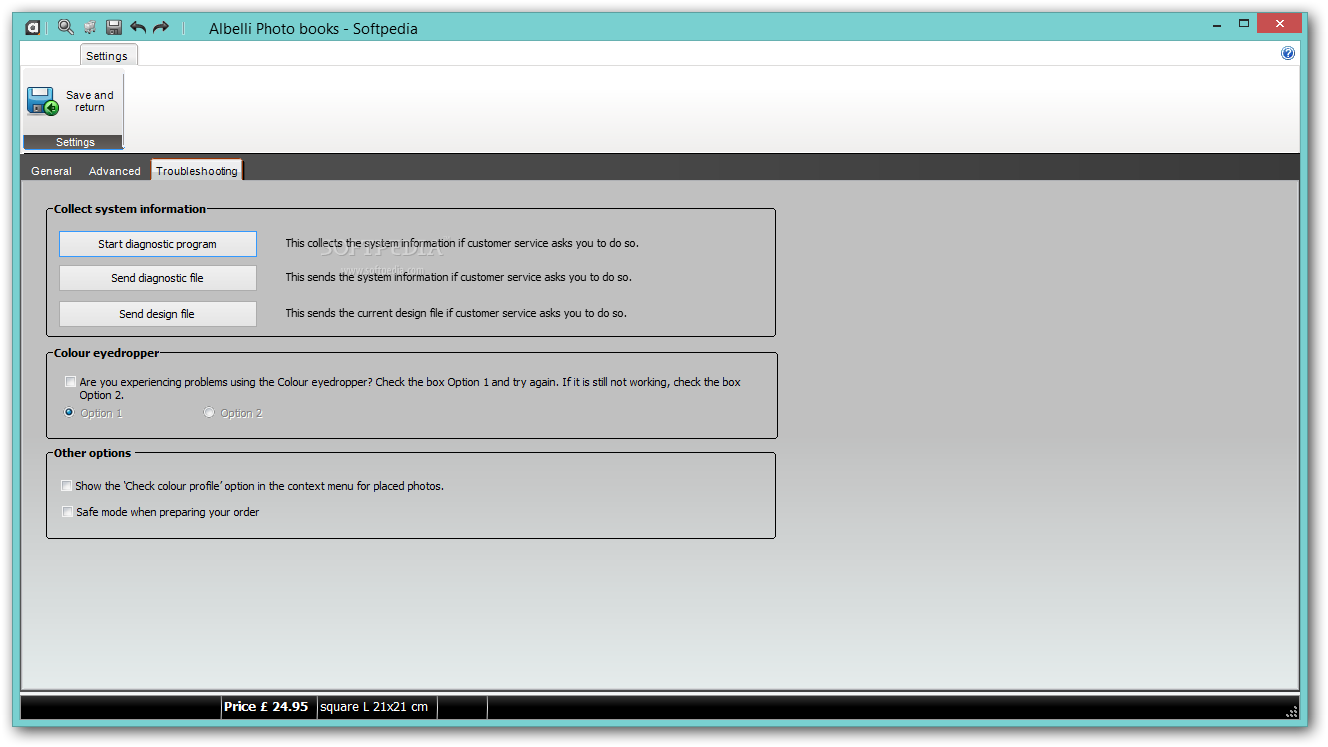1328x747 pixels.
Task: Enable the Colour eyedropper problems checkbox
Action: (x=70, y=382)
